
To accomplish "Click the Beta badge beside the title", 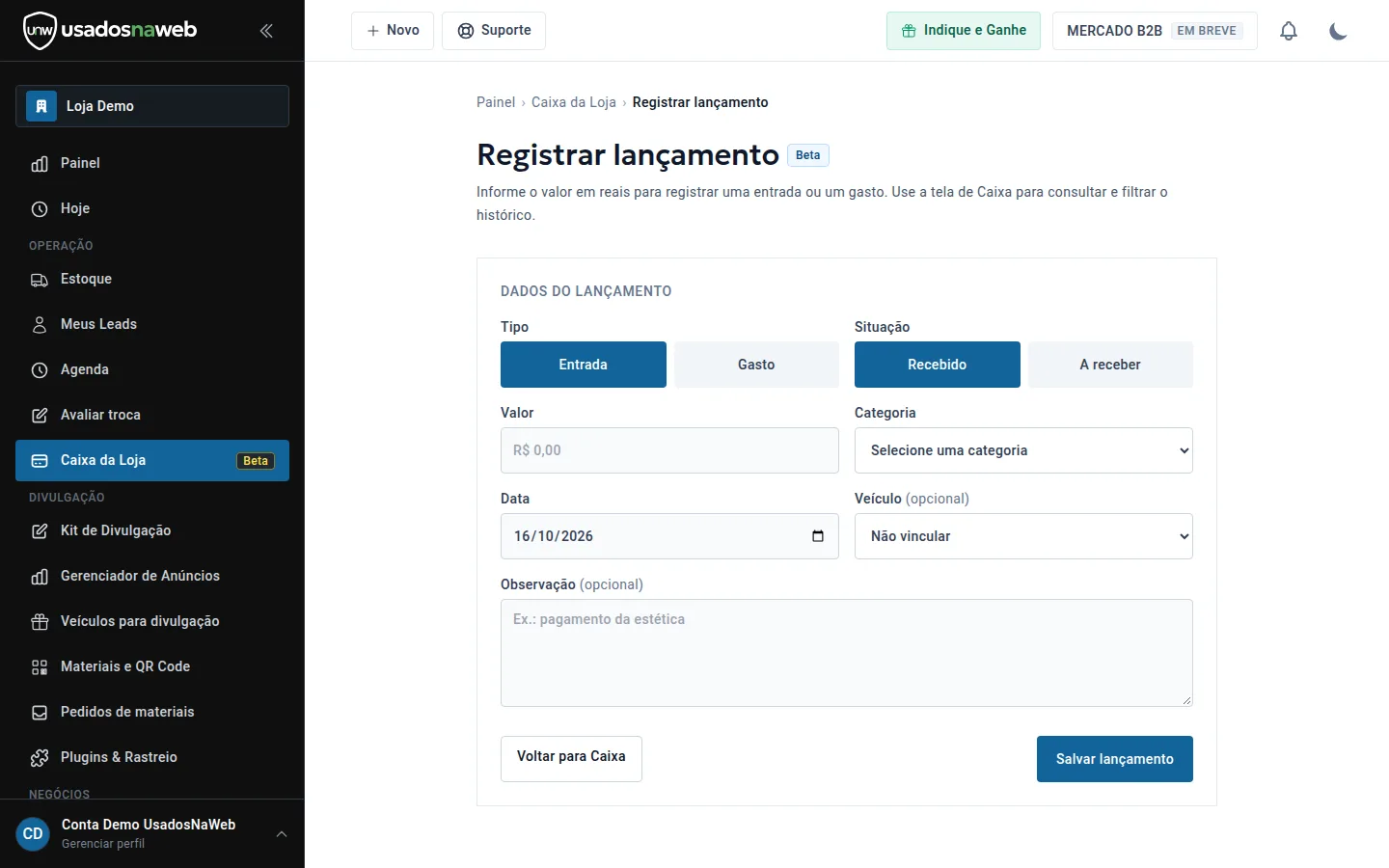I will 808,155.
